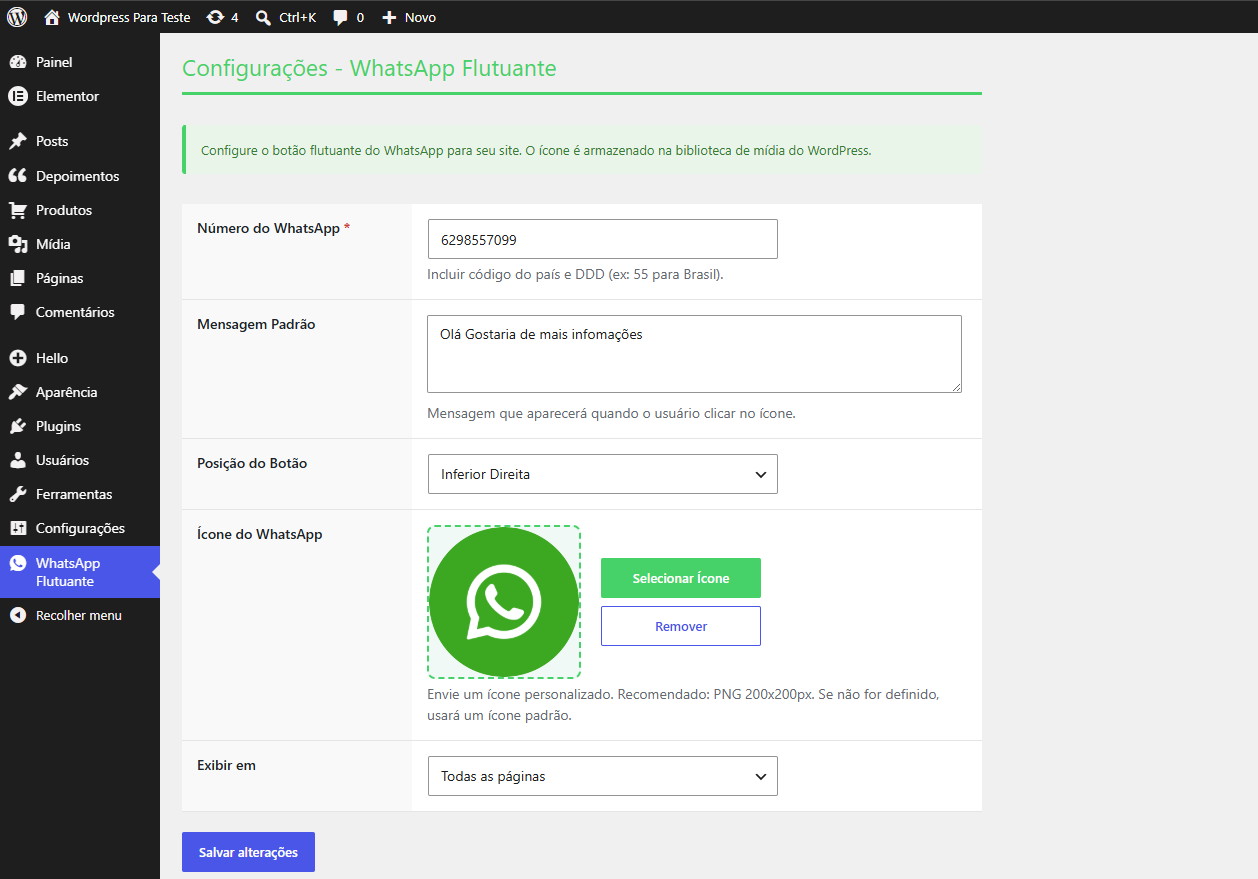The height and width of the screenshot is (879, 1258).
Task: Click Selecionar Ícone button
Action: click(x=681, y=578)
